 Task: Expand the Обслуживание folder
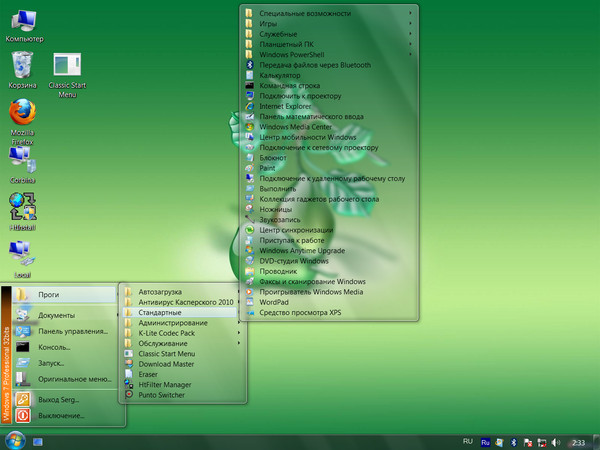pos(182,344)
